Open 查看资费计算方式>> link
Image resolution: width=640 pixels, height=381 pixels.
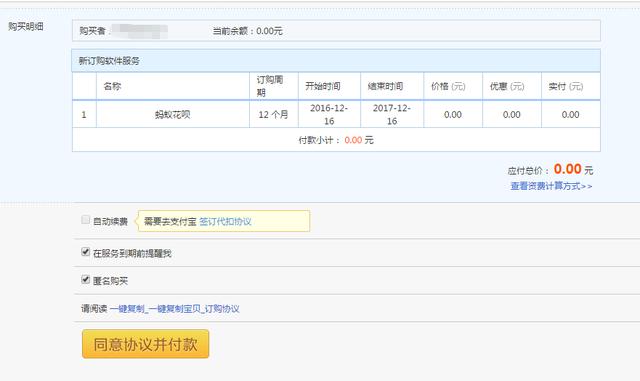click(551, 186)
